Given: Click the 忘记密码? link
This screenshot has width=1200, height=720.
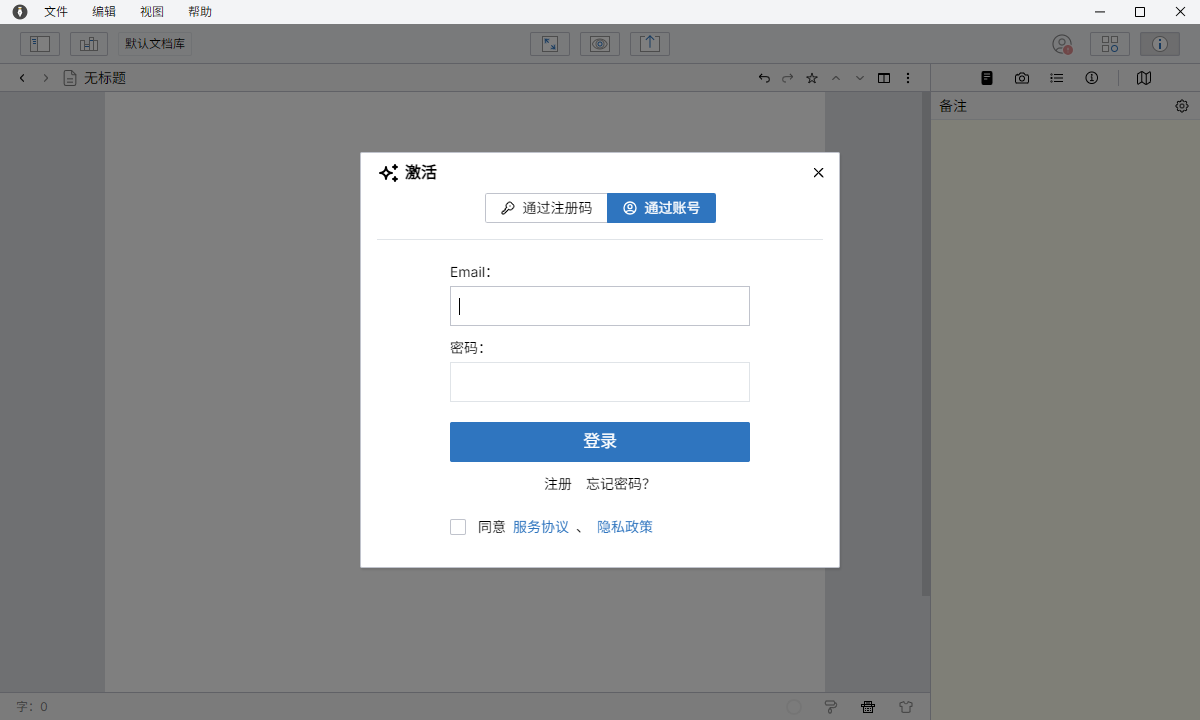Looking at the screenshot, I should (618, 484).
